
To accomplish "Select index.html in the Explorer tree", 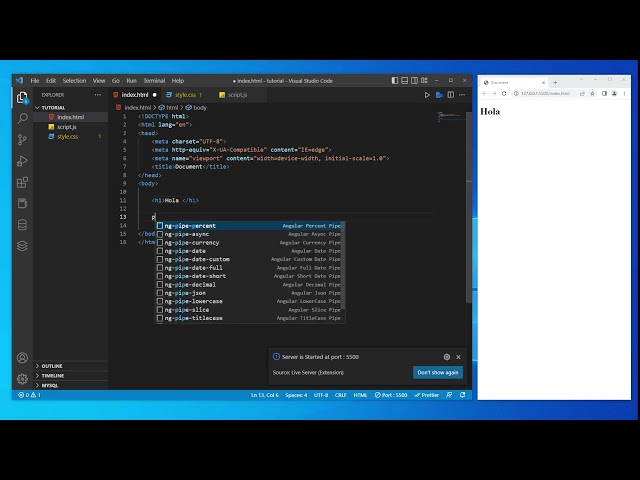I will 71,117.
